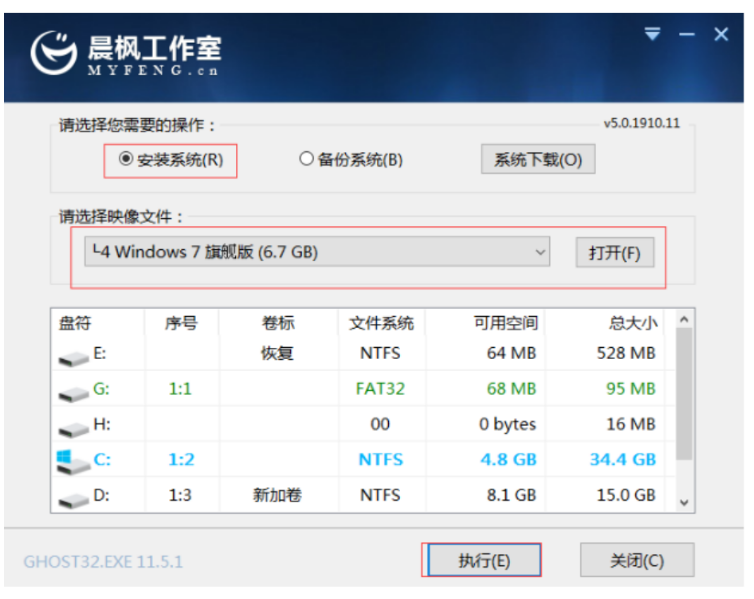Minimize the 晨枫工作室 window
This screenshot has width=754, height=599.
point(687,34)
